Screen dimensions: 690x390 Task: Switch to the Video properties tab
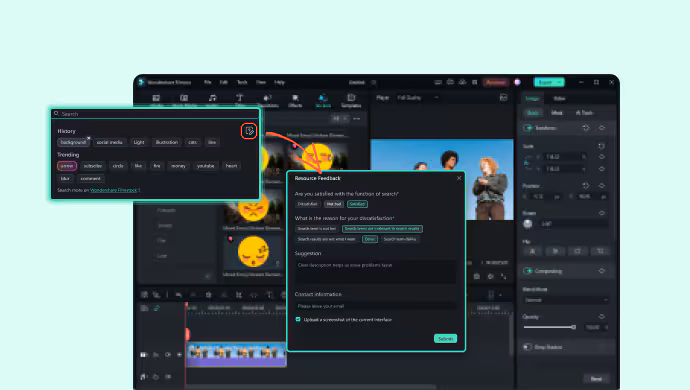click(559, 99)
